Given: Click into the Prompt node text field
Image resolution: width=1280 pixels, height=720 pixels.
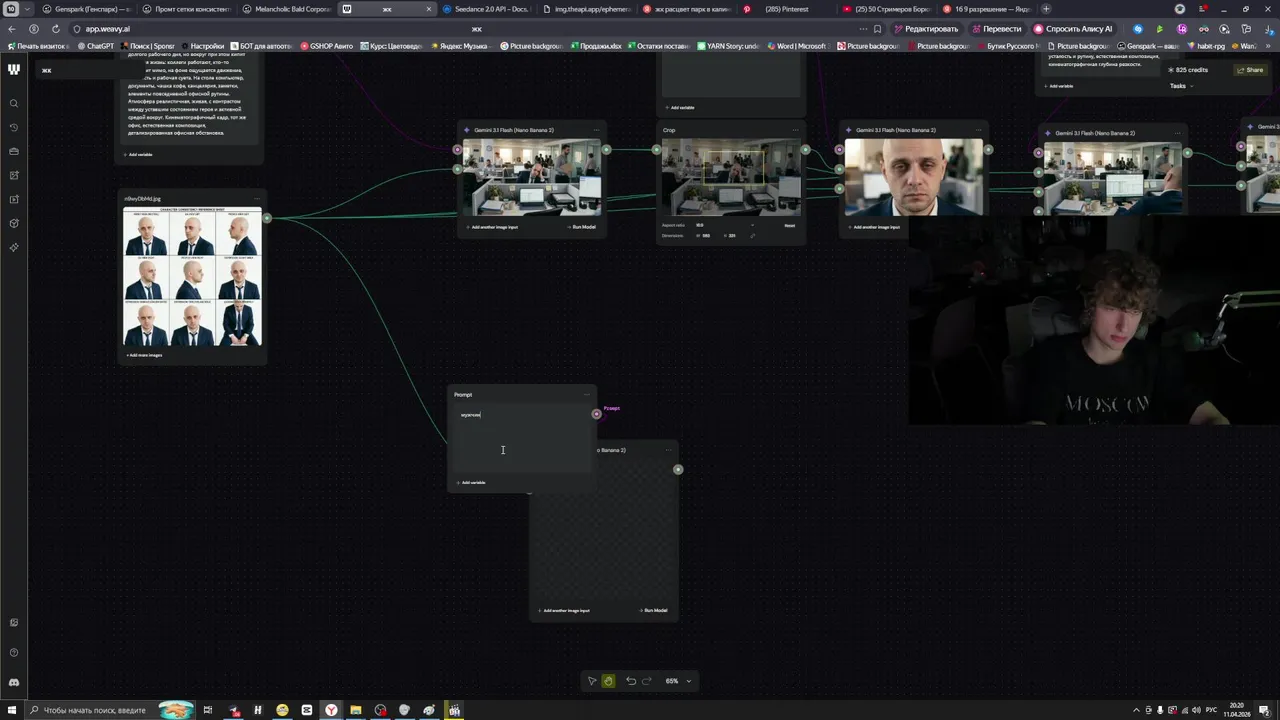Looking at the screenshot, I should point(521,438).
